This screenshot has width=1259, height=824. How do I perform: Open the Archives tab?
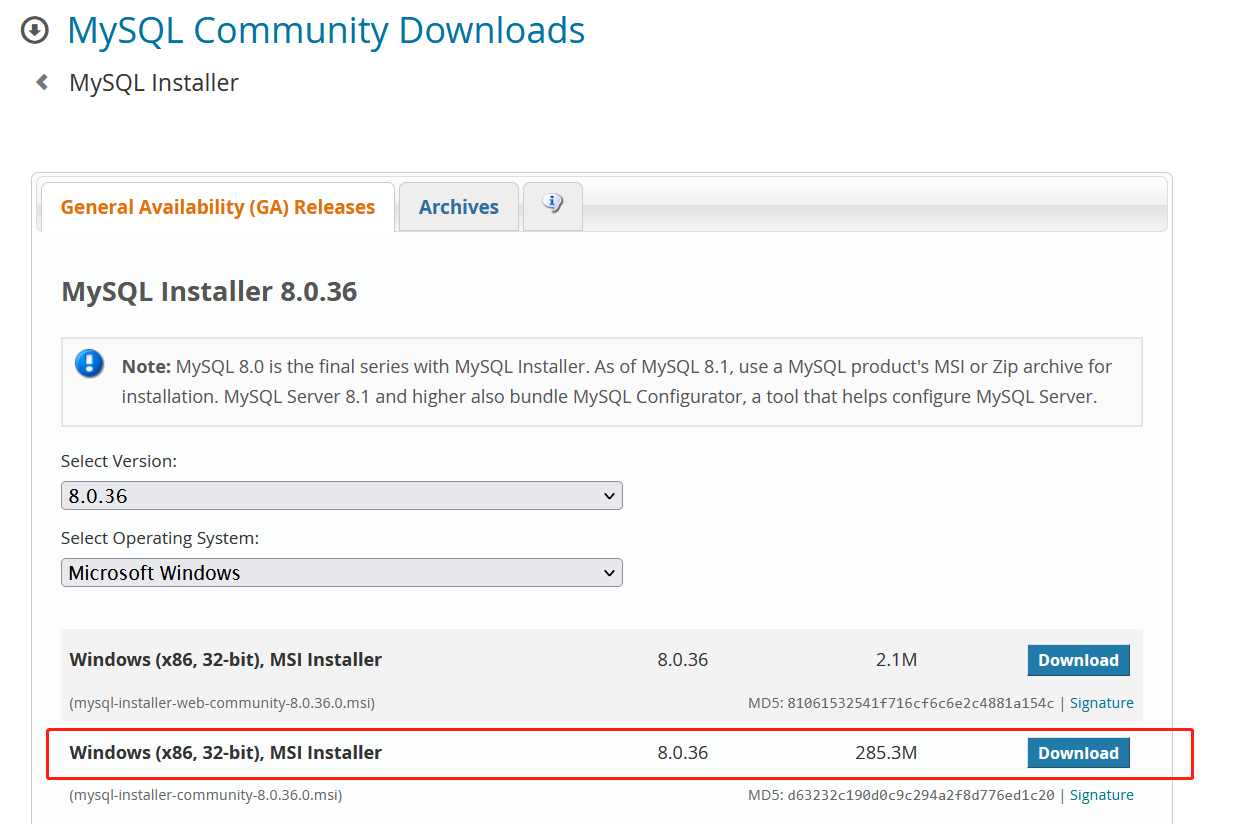(x=459, y=207)
